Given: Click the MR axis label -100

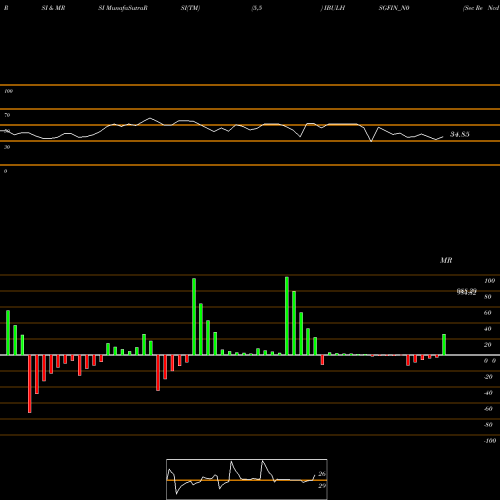Looking at the screenshot, I should pyautogui.click(x=489, y=441).
